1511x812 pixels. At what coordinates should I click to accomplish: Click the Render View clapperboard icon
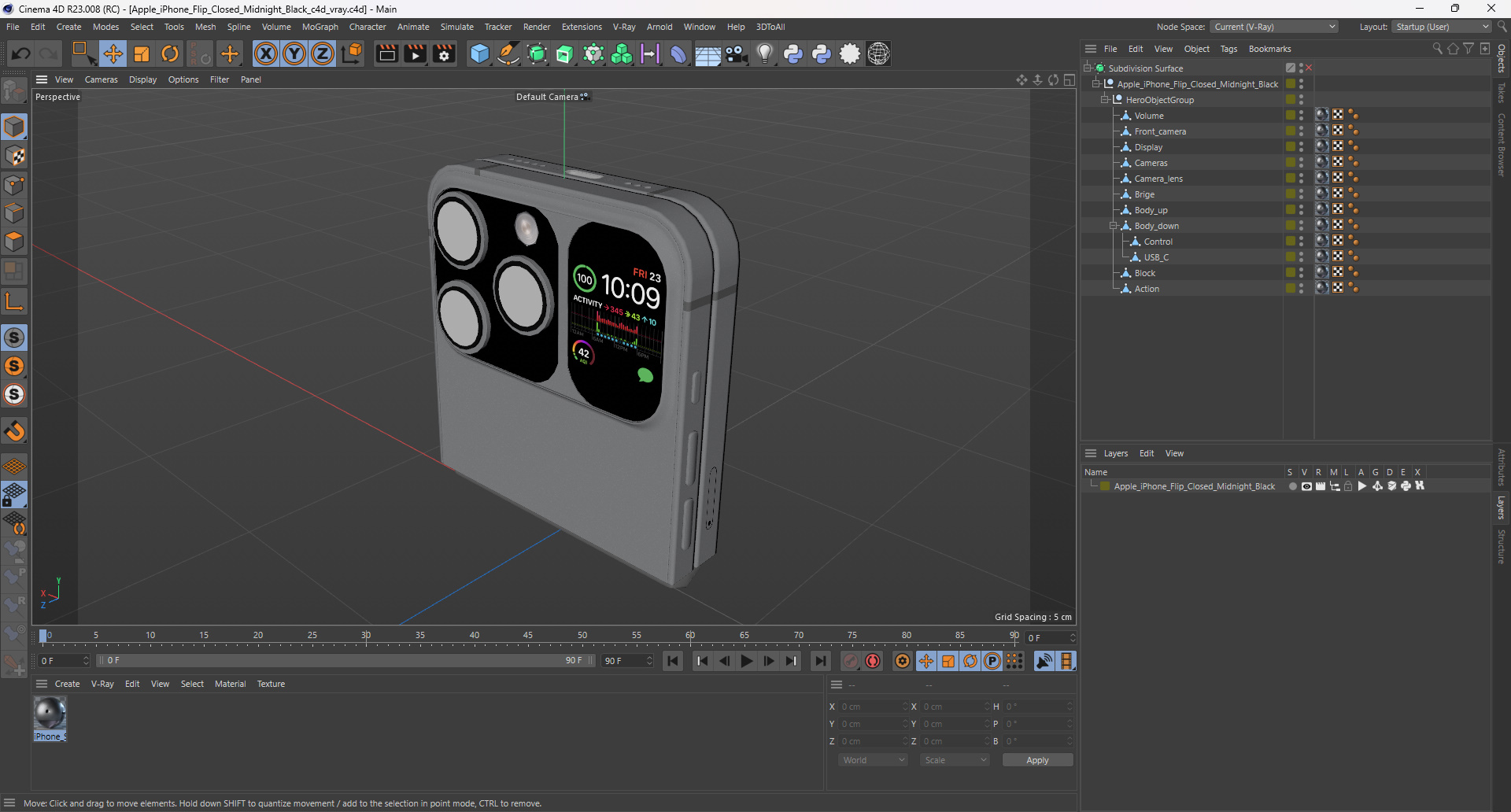pyautogui.click(x=386, y=54)
